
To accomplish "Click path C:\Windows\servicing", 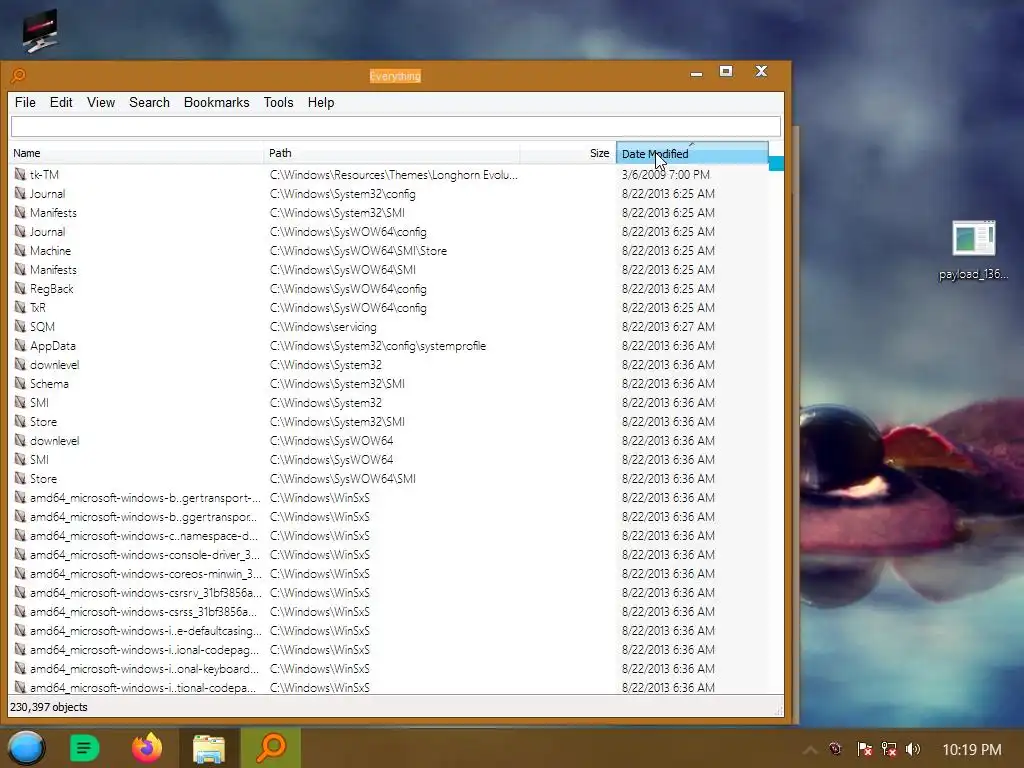I will (x=323, y=327).
